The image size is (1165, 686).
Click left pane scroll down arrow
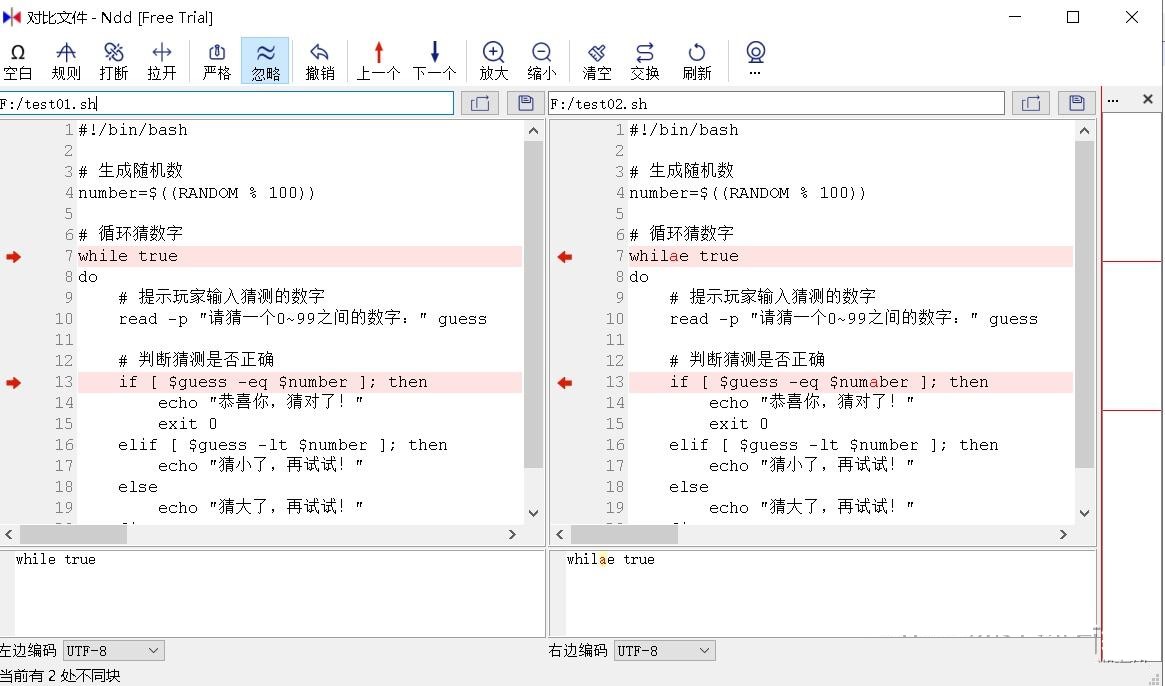[533, 513]
